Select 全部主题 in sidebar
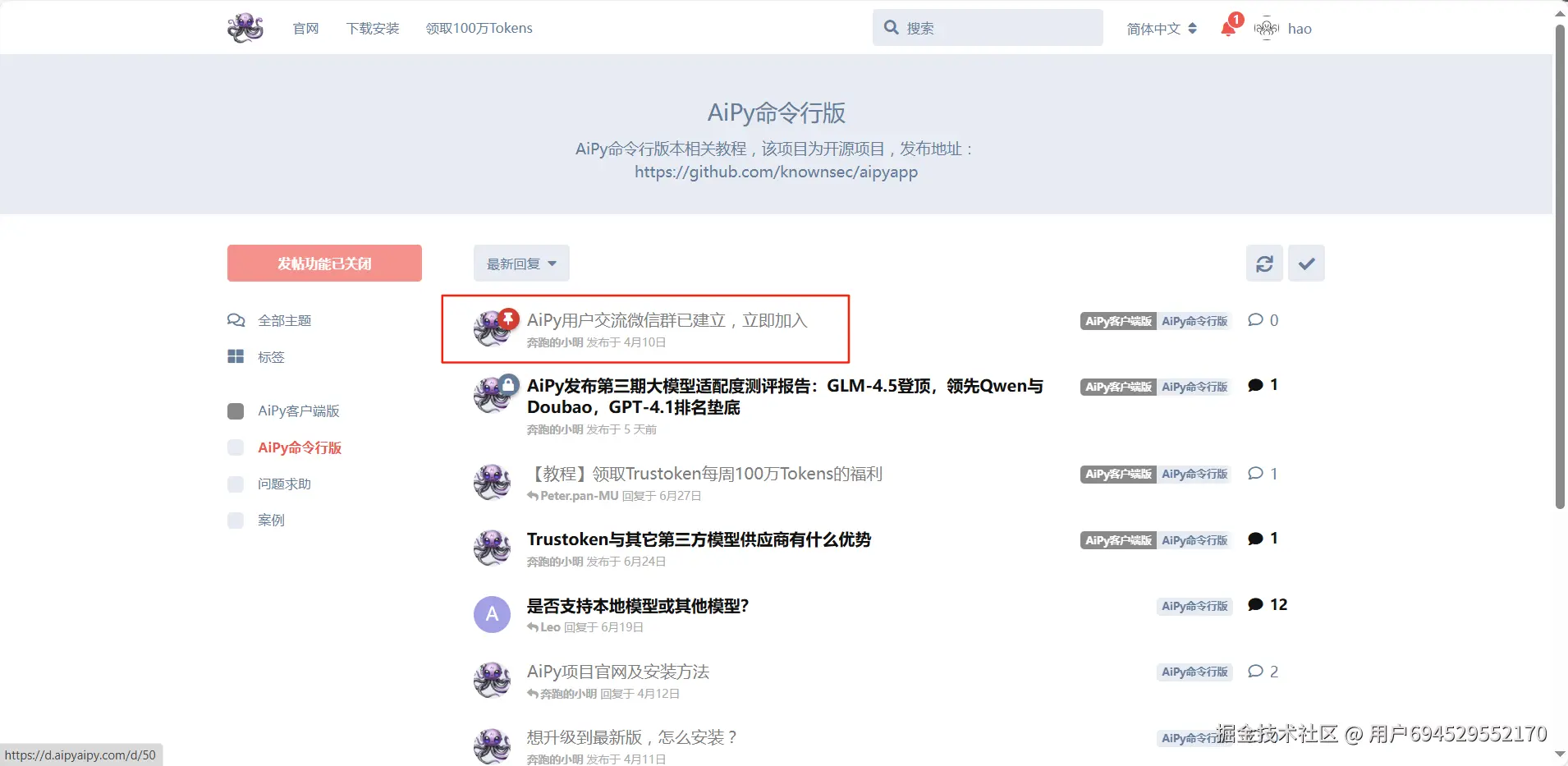This screenshot has height=766, width=1568. [x=284, y=320]
